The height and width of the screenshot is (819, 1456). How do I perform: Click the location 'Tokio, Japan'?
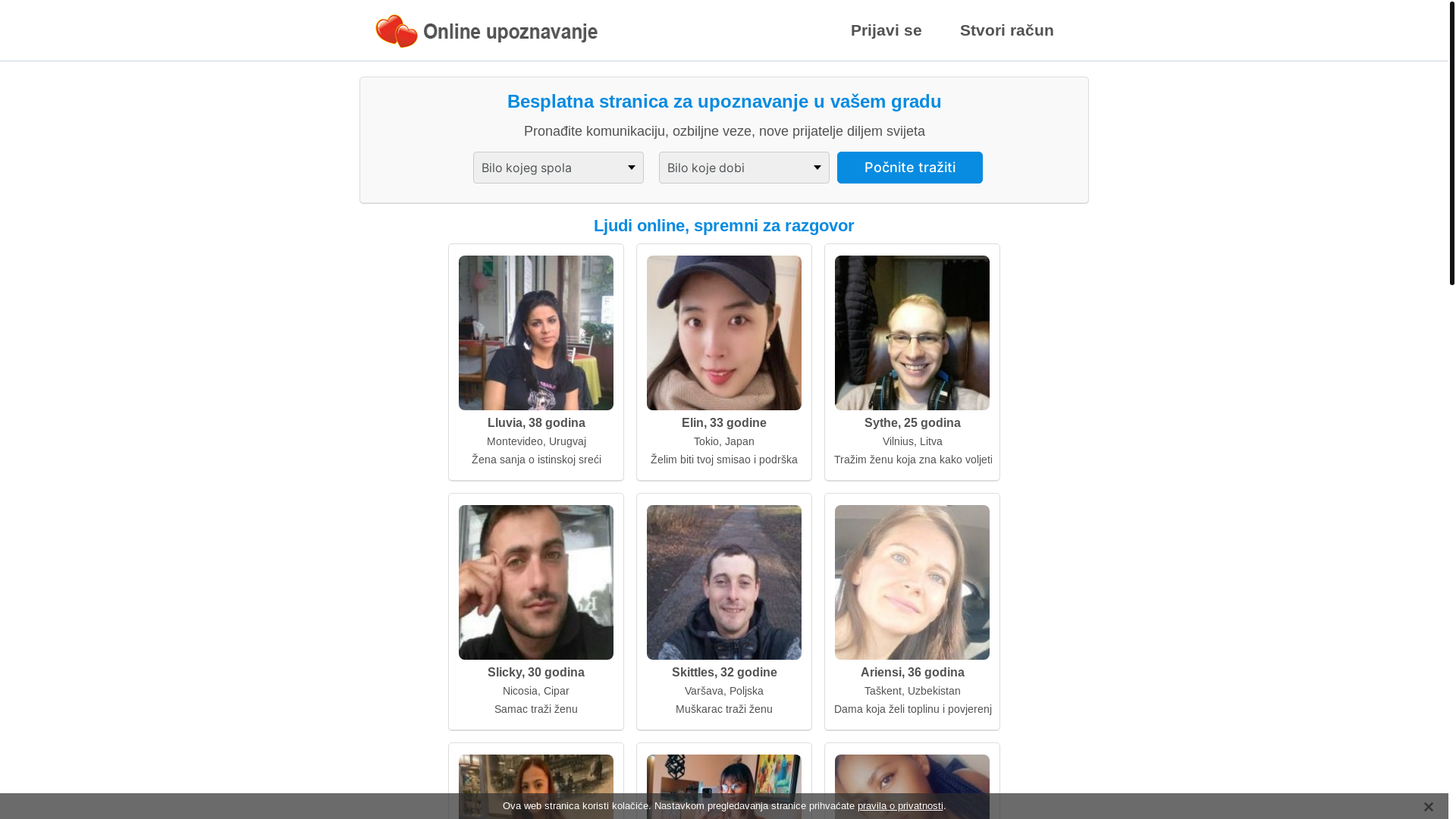[x=724, y=441]
